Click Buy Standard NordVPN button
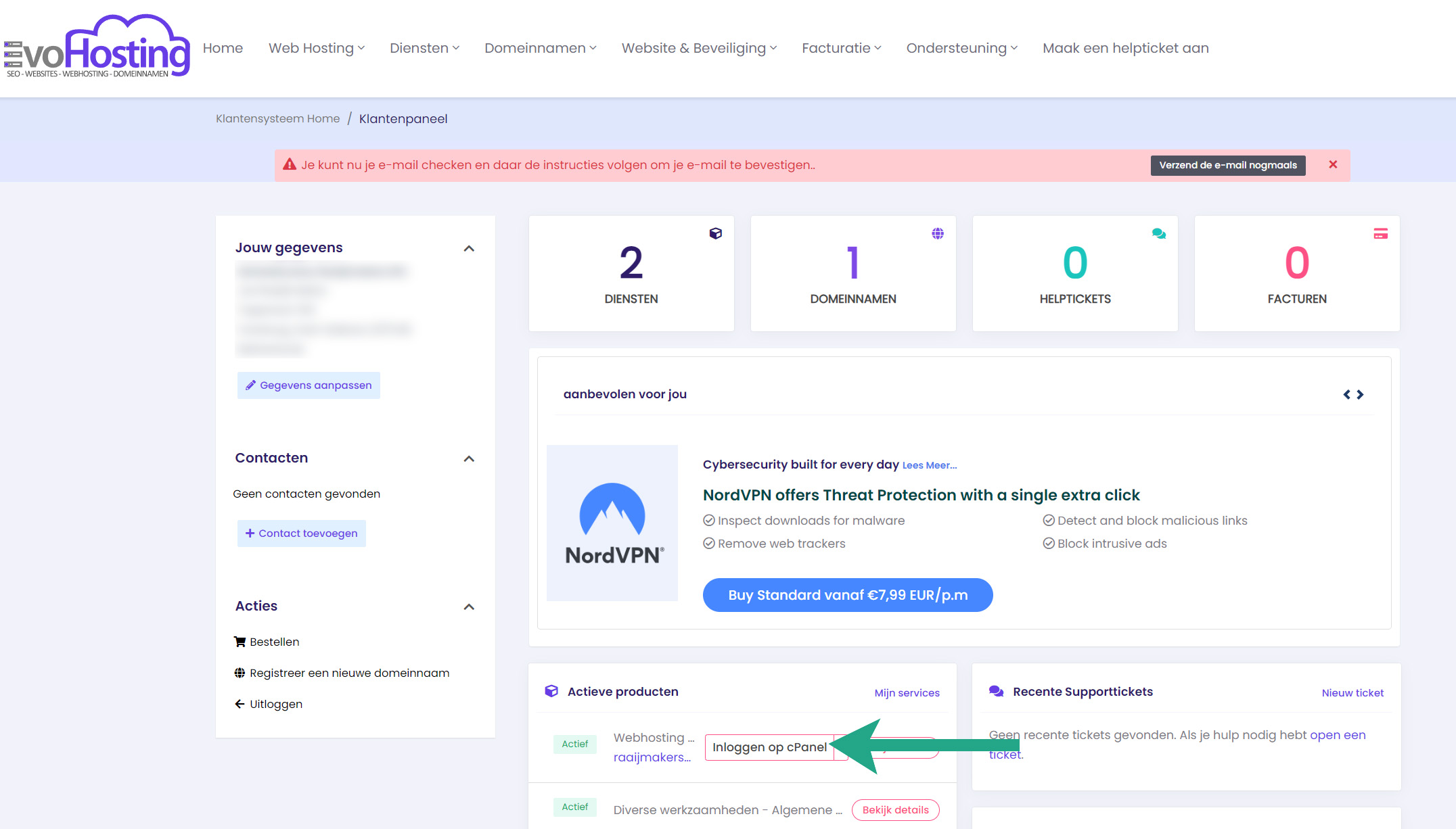 (x=847, y=595)
